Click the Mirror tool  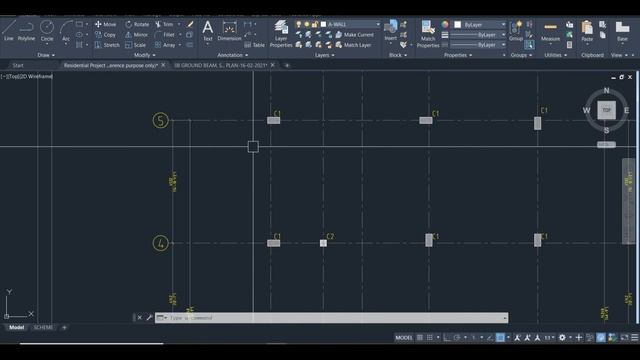136,35
